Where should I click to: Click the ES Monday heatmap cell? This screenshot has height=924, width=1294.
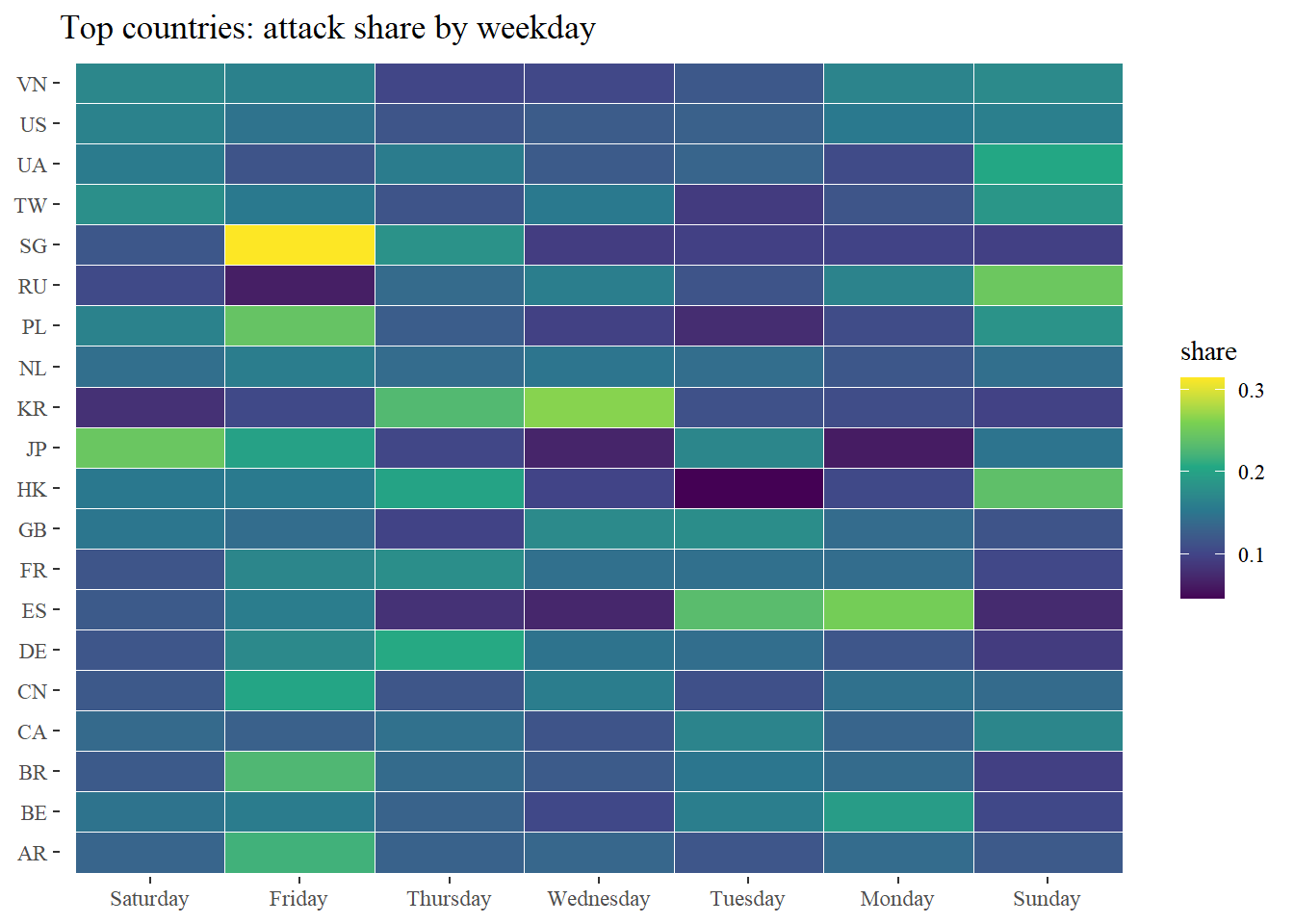(898, 609)
